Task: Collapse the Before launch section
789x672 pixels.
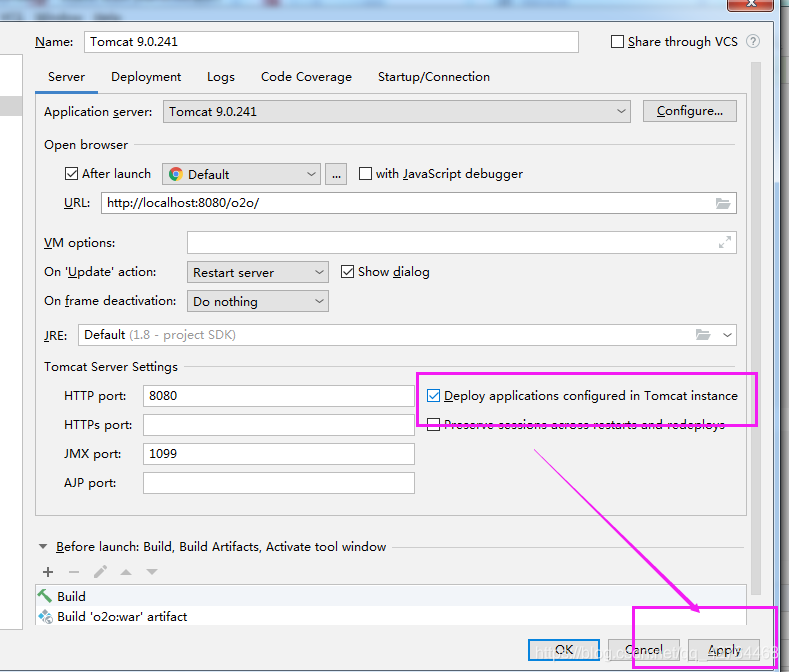Action: click(x=43, y=547)
